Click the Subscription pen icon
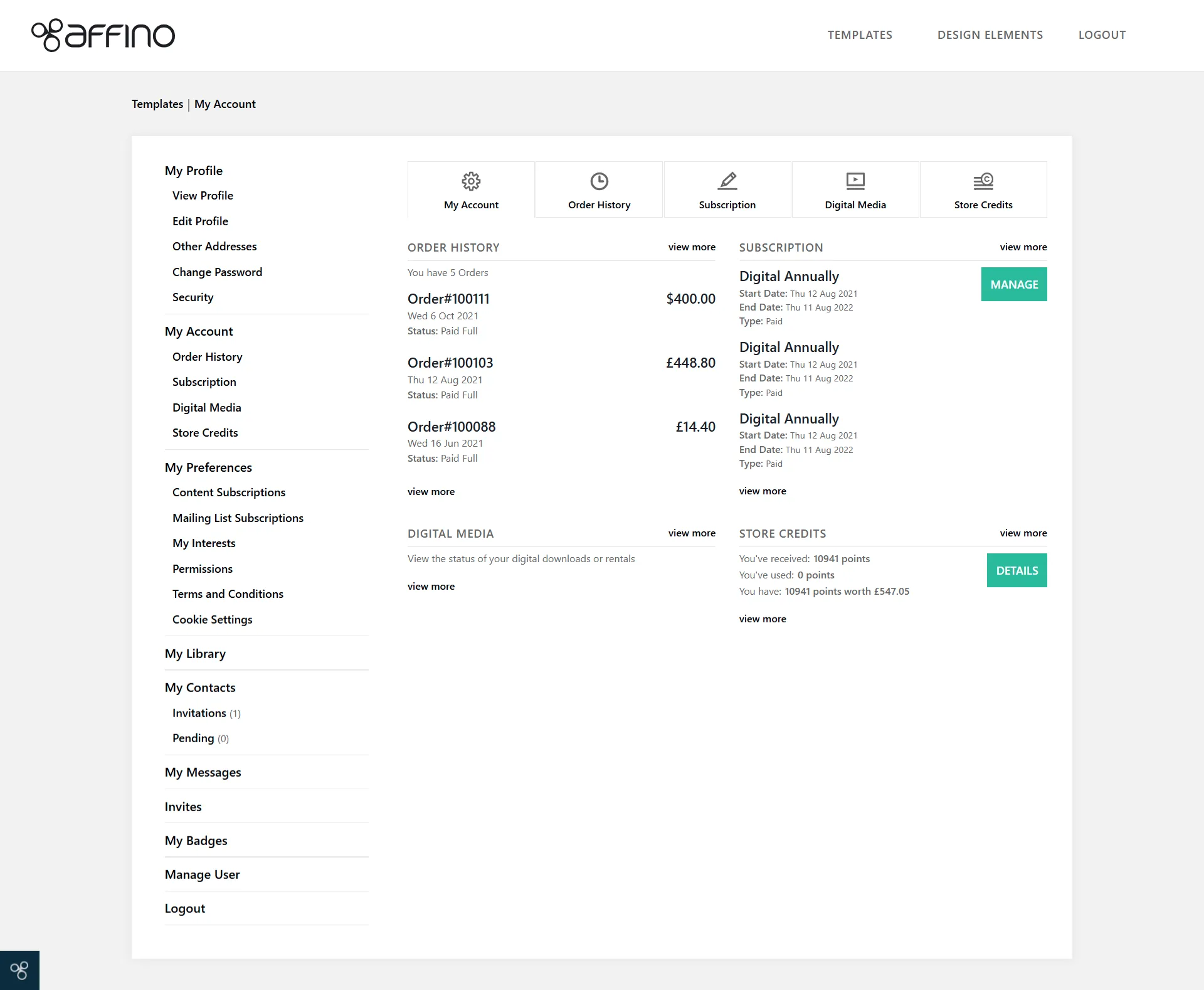 pos(727,181)
